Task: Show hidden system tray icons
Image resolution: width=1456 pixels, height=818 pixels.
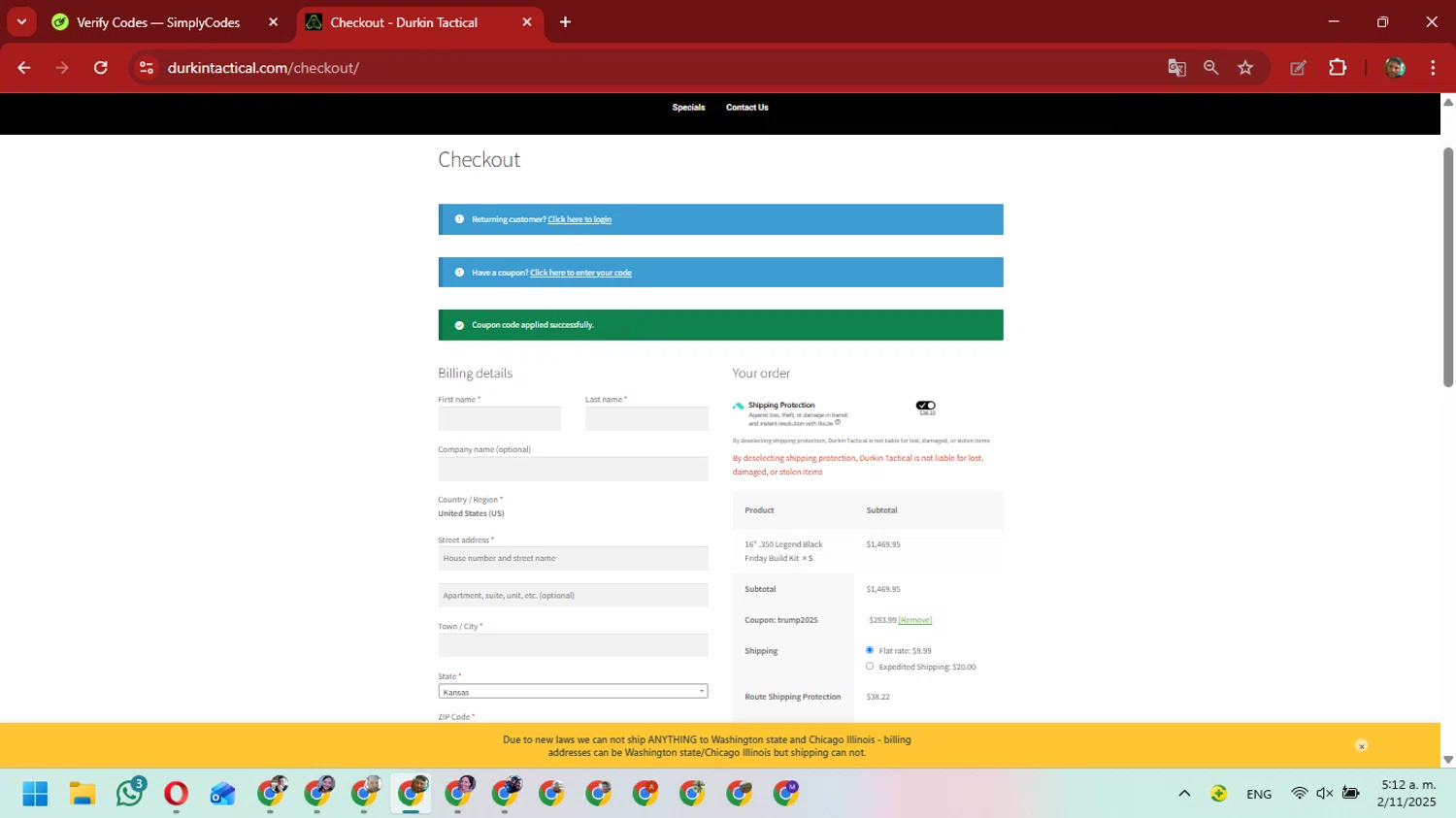Action: tap(1184, 794)
